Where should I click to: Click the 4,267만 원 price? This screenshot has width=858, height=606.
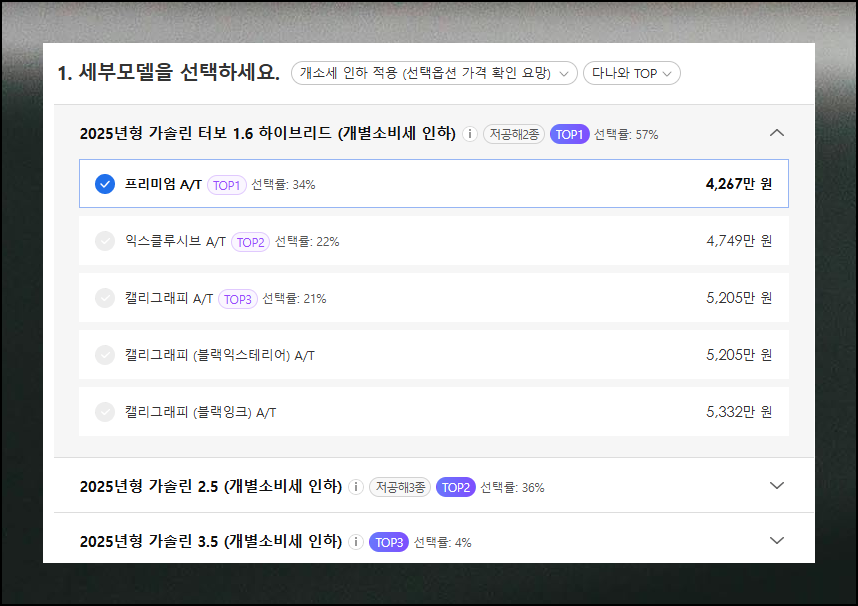[x=739, y=184]
